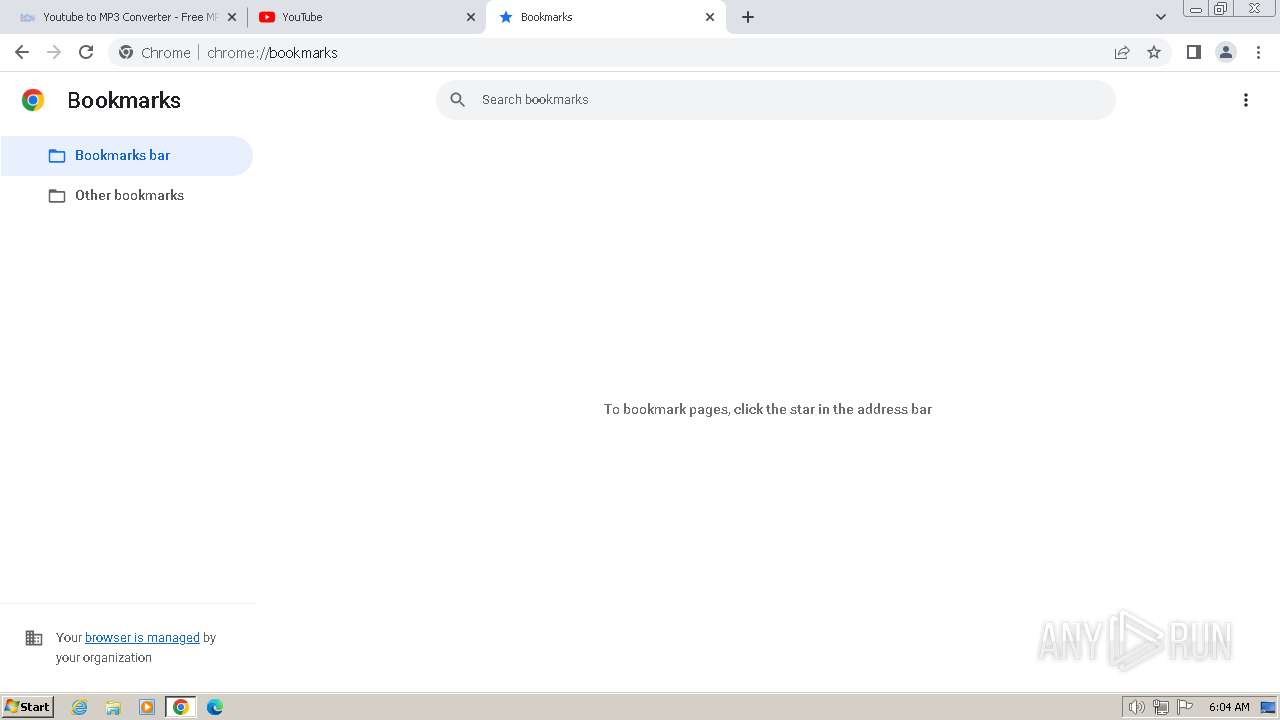Viewport: 1280px width, 720px height.
Task: Expand the tab search dropdown arrow
Action: tap(1161, 17)
